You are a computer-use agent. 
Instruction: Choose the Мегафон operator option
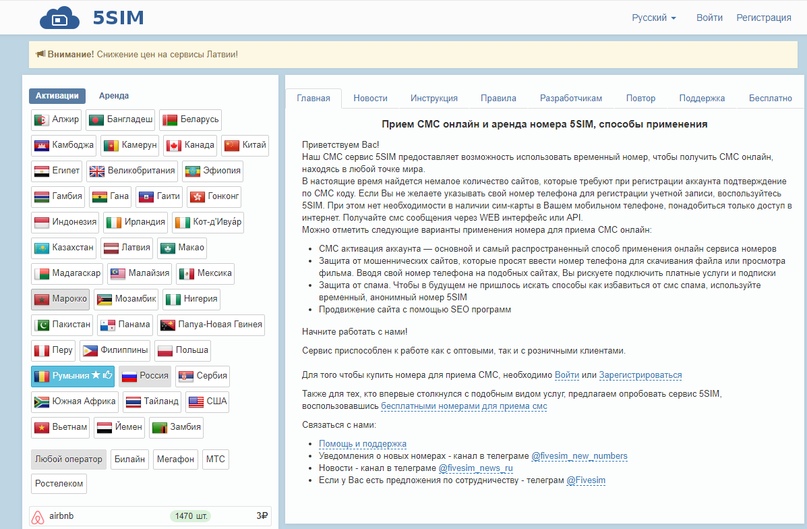174,459
